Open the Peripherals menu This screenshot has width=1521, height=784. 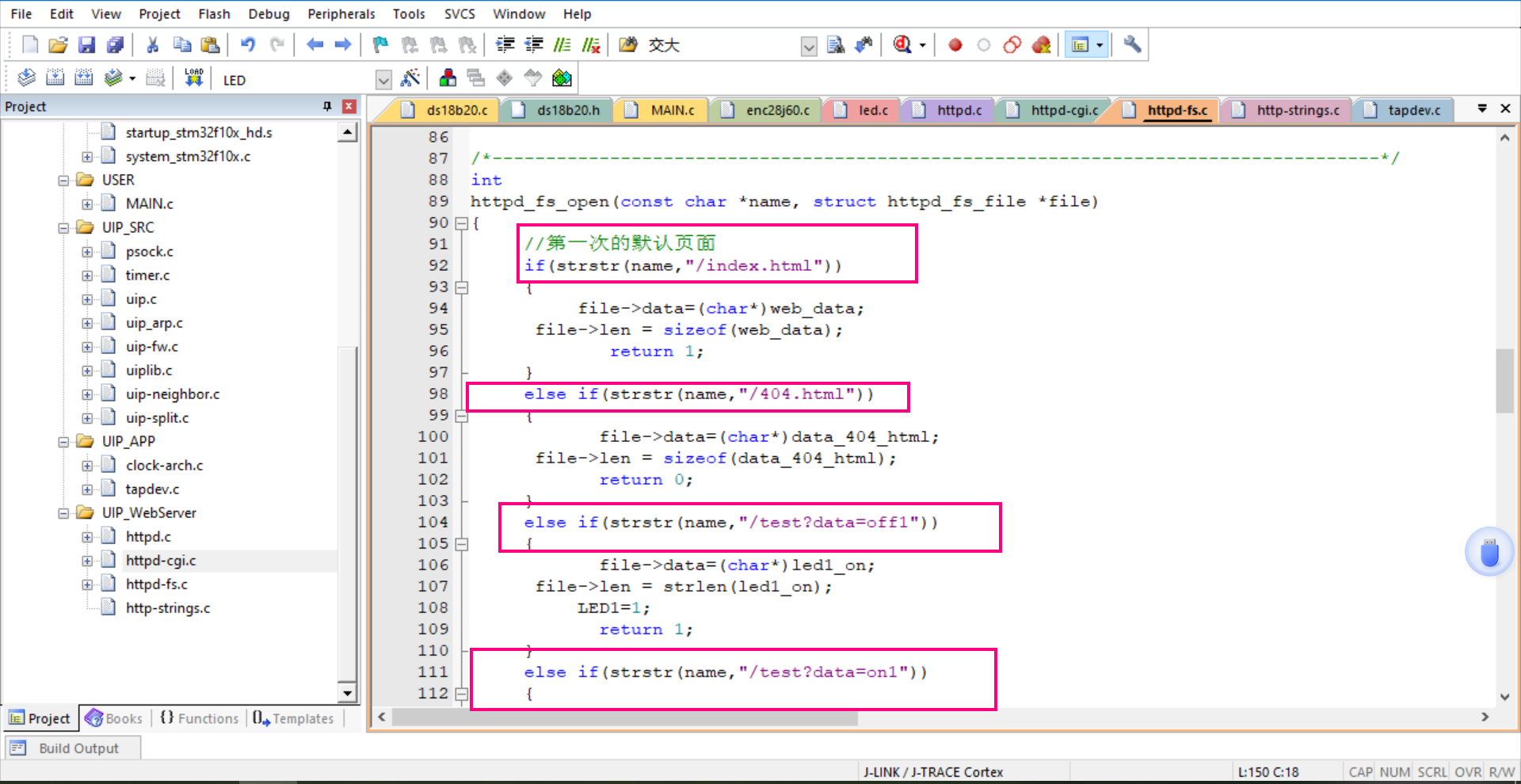[x=341, y=13]
